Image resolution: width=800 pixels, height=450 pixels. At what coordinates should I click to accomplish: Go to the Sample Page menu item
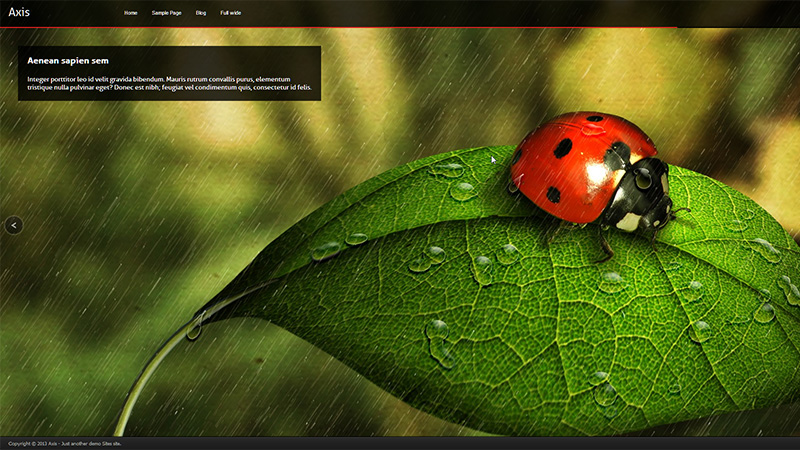(x=167, y=13)
